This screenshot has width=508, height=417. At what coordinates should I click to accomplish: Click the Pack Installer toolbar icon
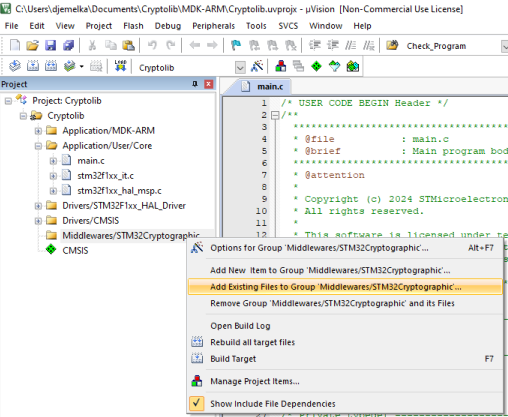[353, 66]
